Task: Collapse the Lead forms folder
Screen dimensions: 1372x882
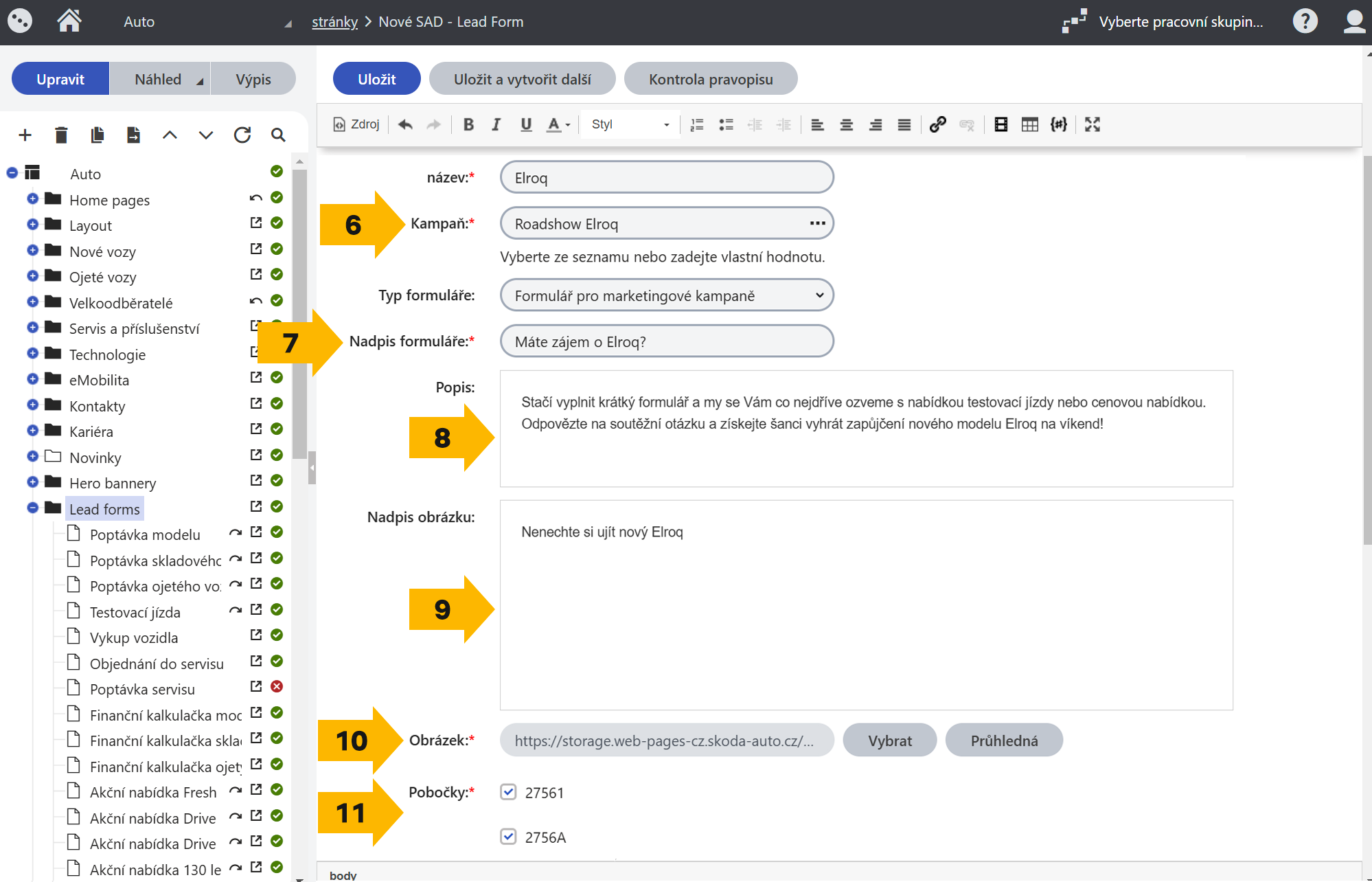Action: tap(32, 508)
